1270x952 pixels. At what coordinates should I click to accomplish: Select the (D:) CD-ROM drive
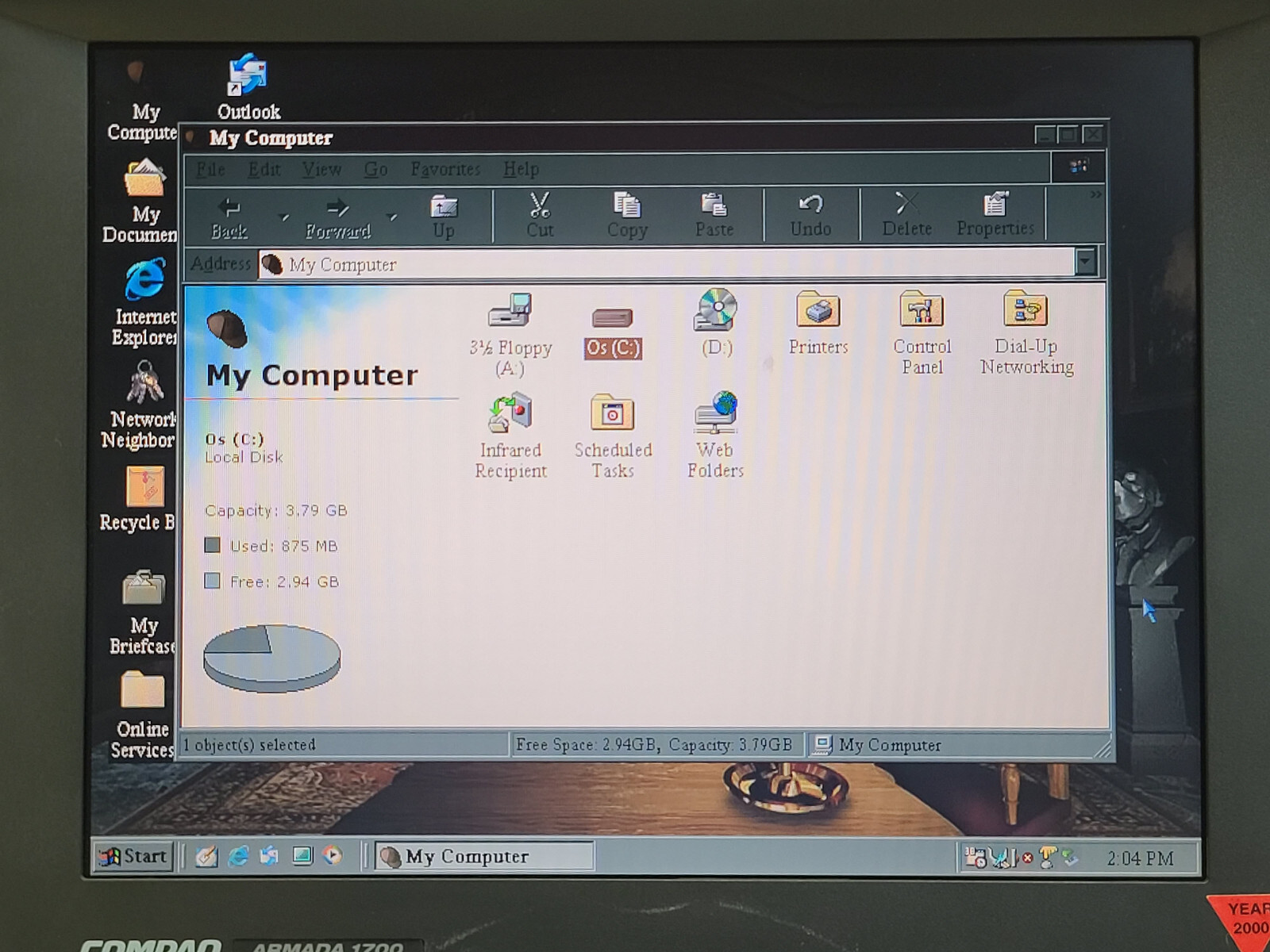[x=716, y=323]
